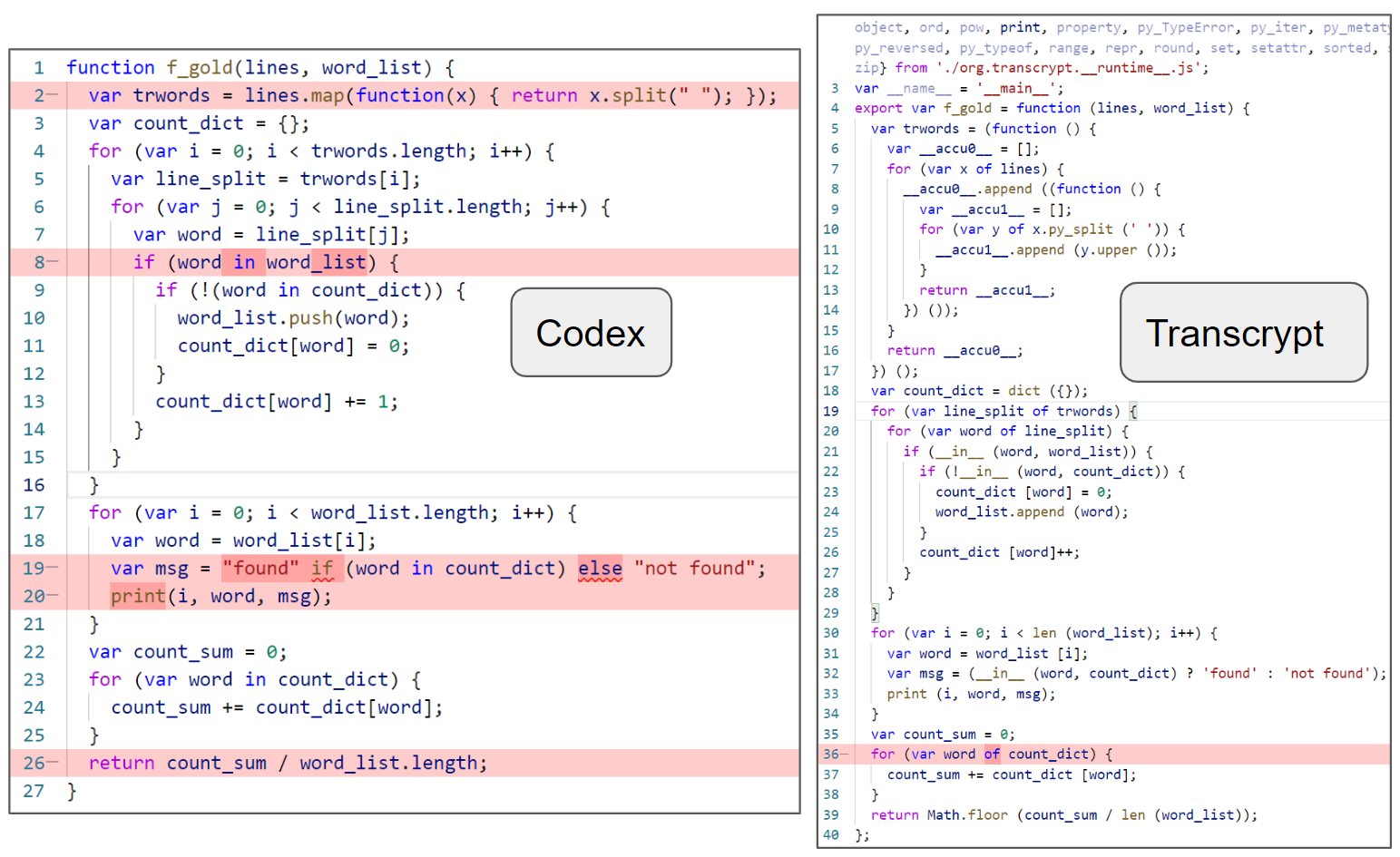Click 'word_list.append (word);' in the Transcrypt panel
Image resolution: width=1400 pixels, height=857 pixels.
(1033, 512)
